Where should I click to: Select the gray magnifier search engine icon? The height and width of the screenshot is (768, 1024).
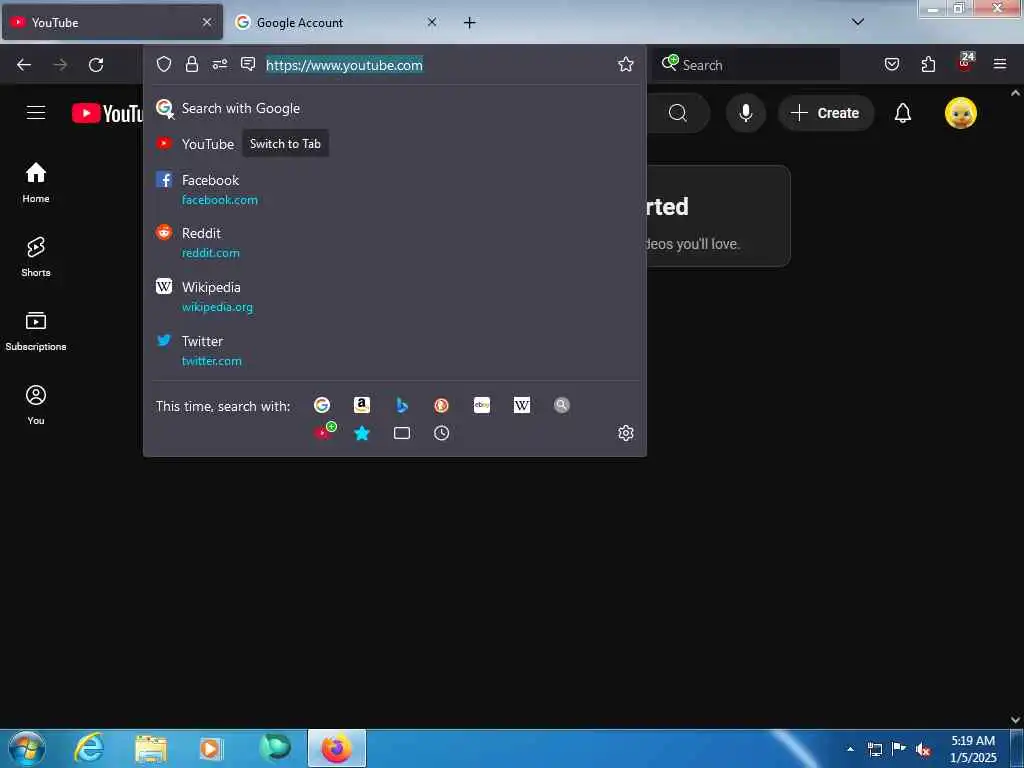point(562,405)
